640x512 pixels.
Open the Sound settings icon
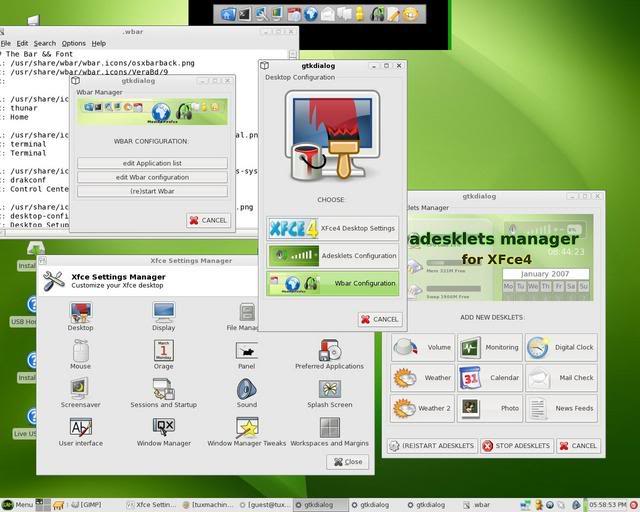pos(246,389)
